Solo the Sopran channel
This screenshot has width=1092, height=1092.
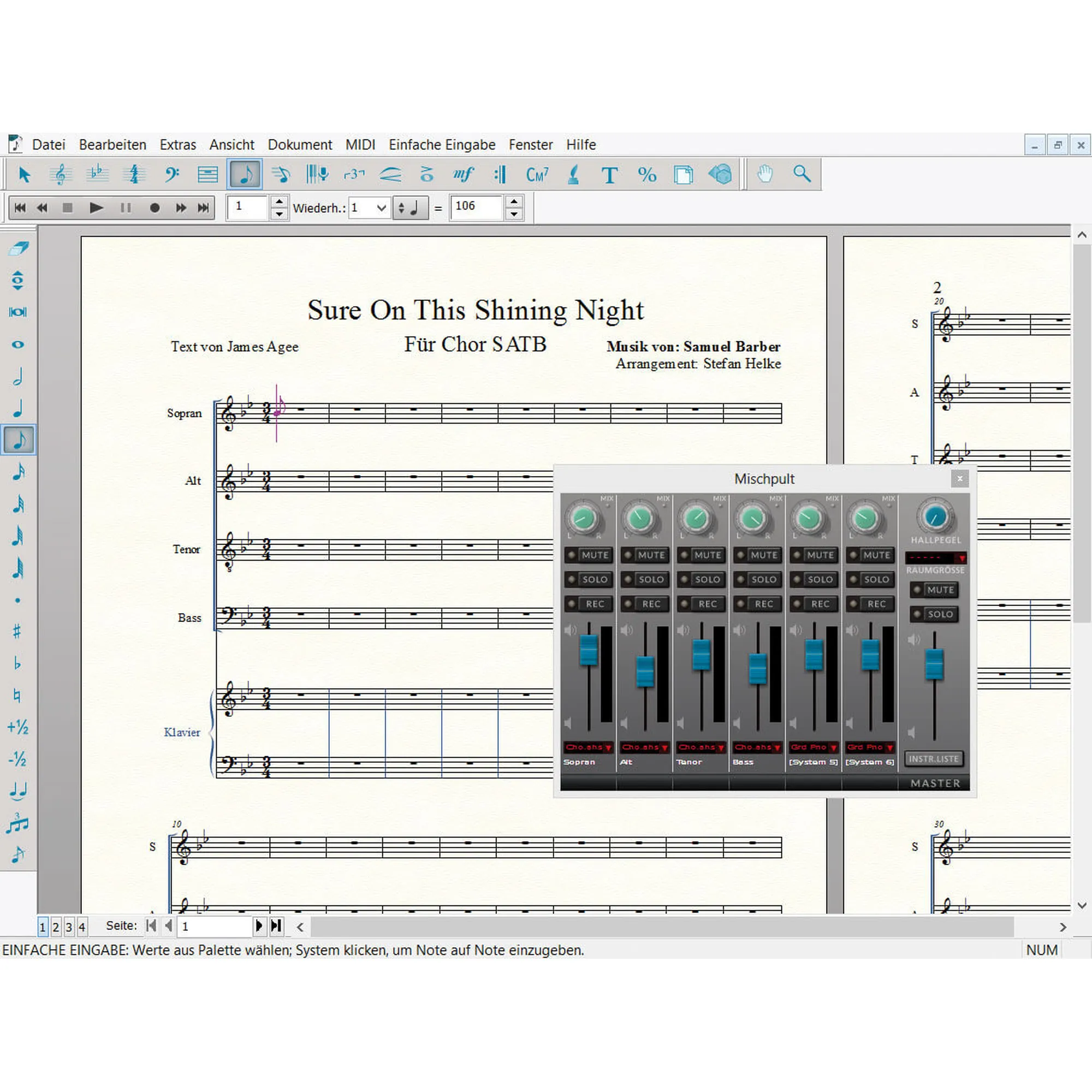pos(589,579)
